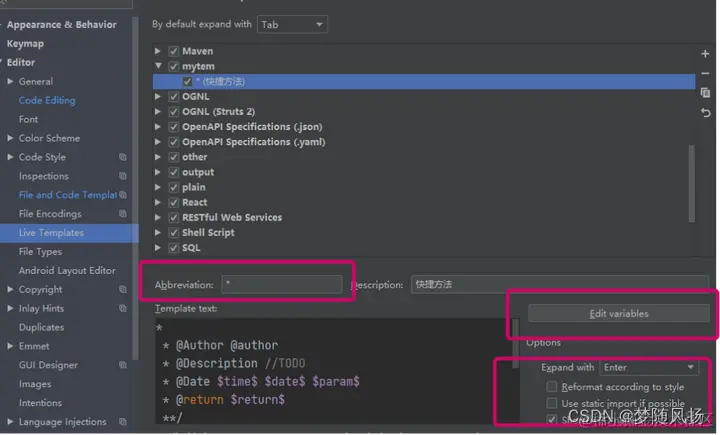
Task: Expand the OGNL template group arrow
Action: click(x=158, y=96)
